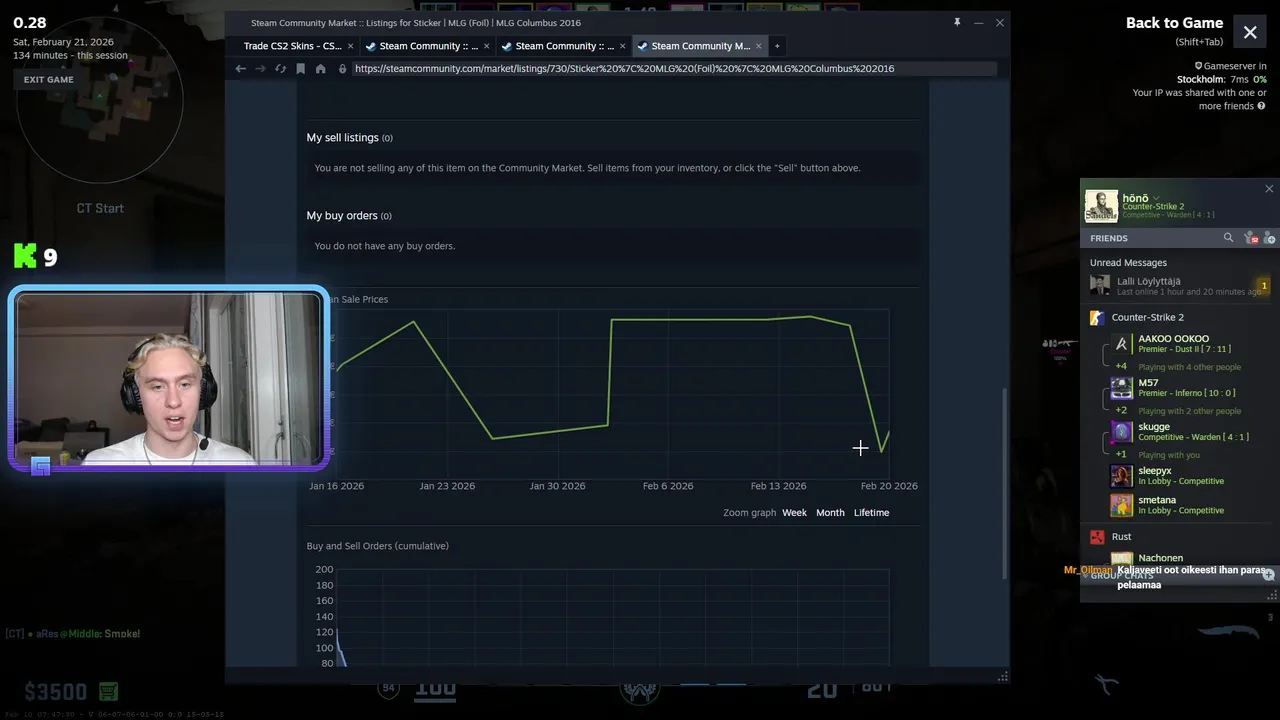1280x720 pixels.
Task: Switch to the third Steam Community tab
Action: coord(563,46)
